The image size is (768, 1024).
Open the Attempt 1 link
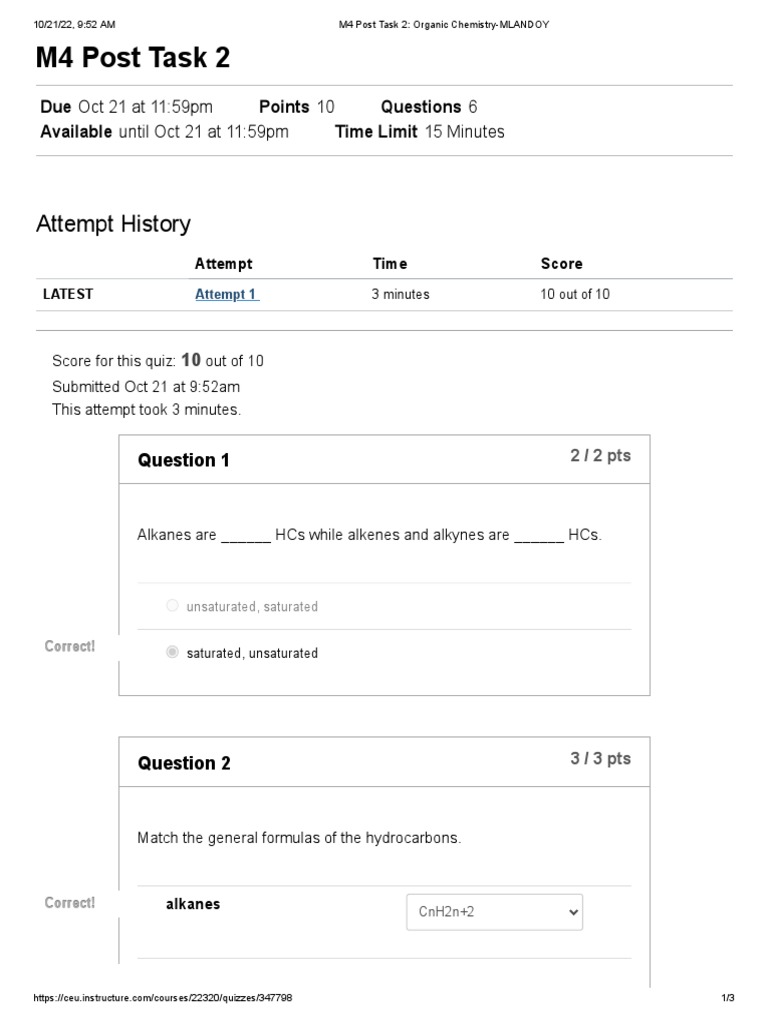226,294
